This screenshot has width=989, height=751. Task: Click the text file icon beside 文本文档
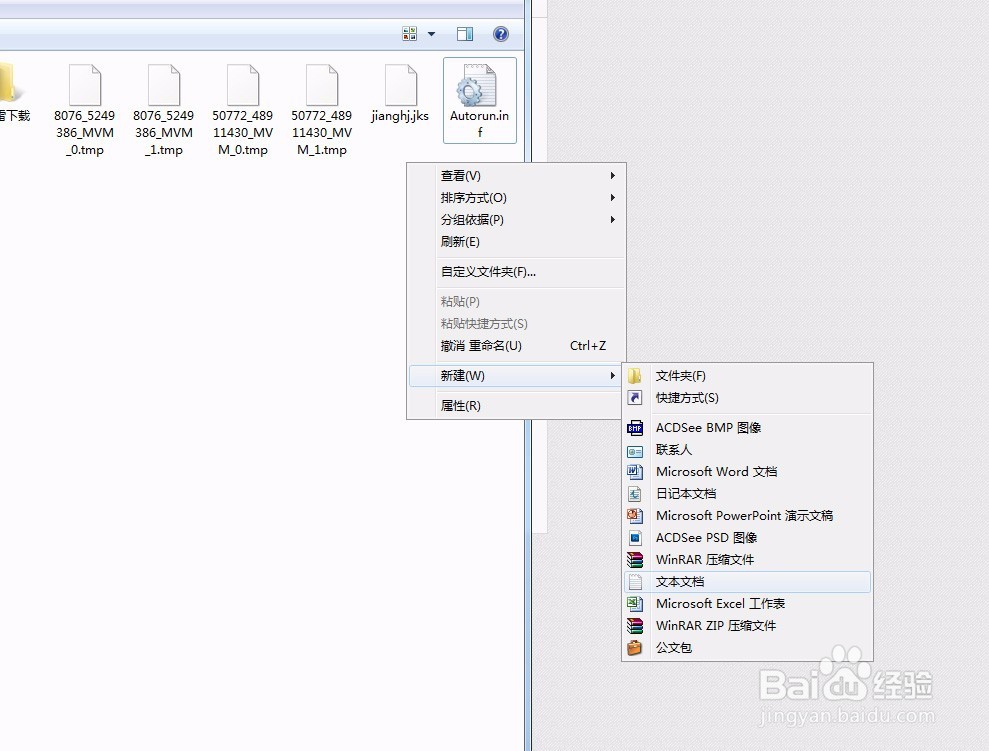pos(635,582)
